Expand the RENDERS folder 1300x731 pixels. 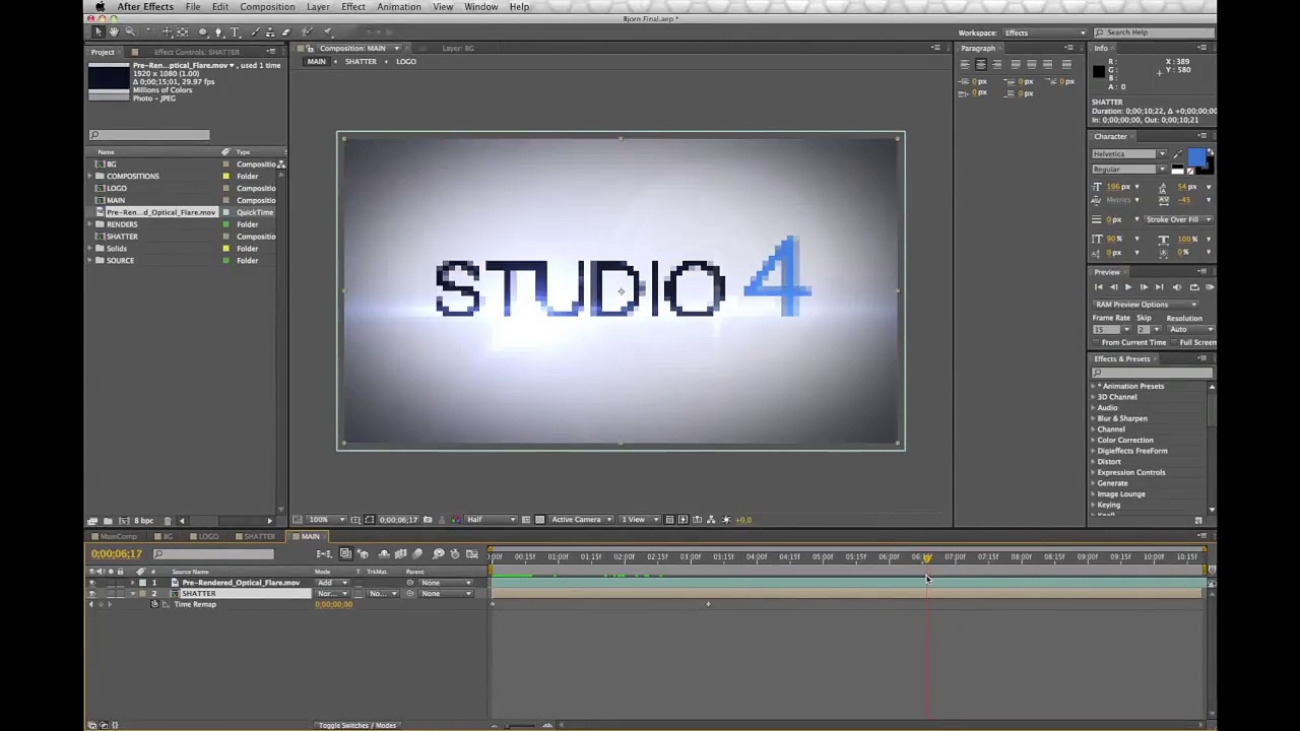click(91, 224)
